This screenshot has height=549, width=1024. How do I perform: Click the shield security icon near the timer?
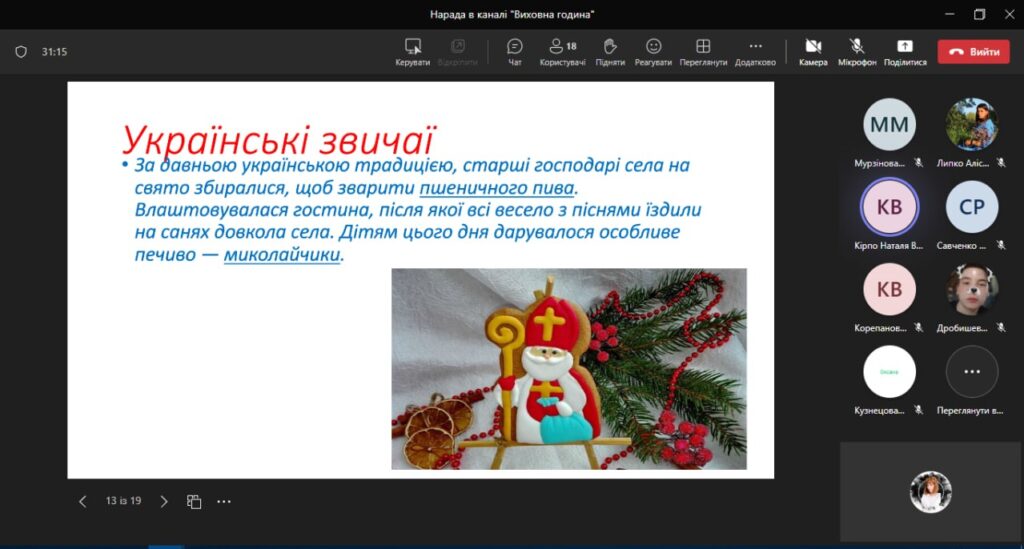point(21,52)
